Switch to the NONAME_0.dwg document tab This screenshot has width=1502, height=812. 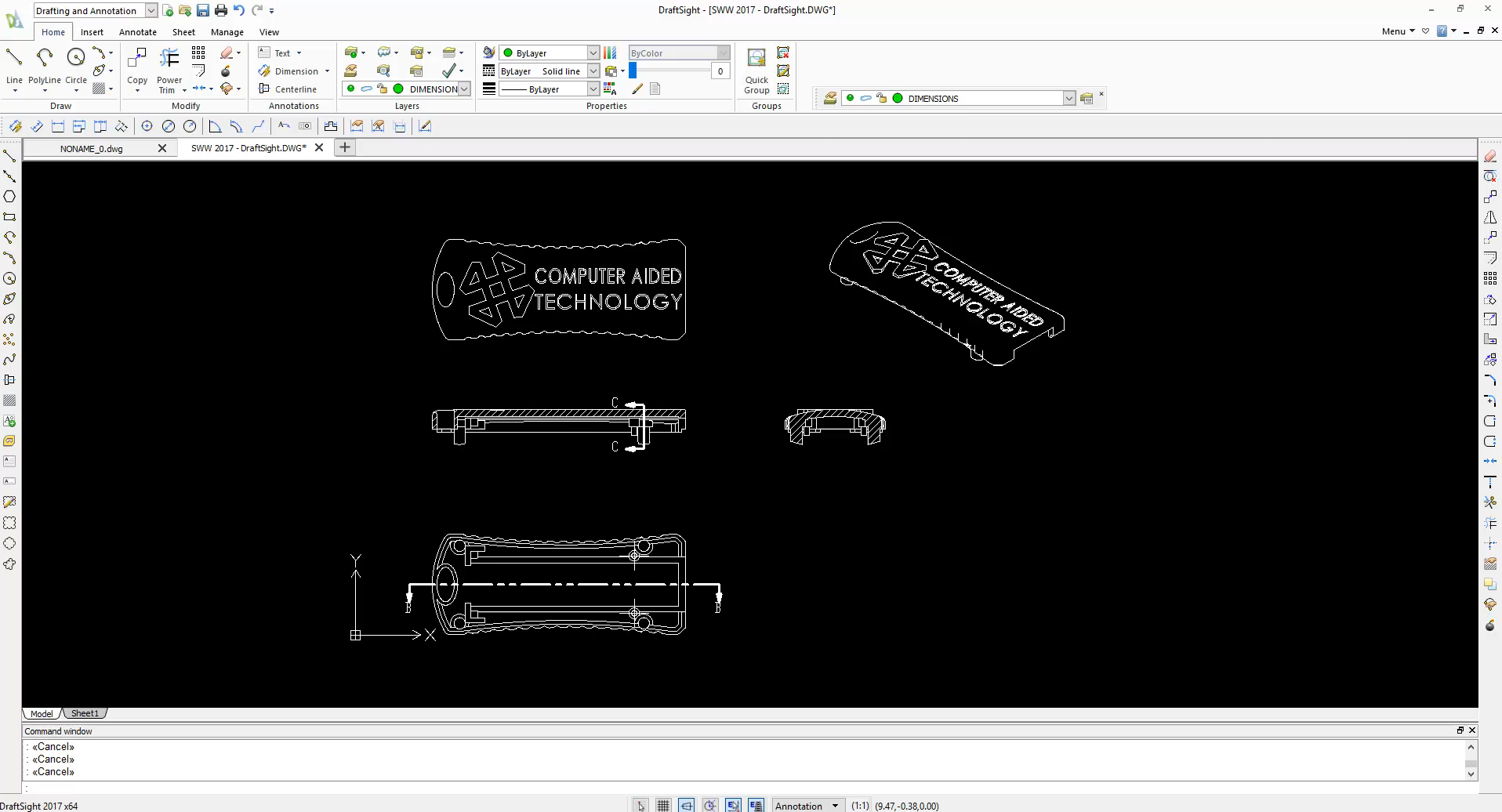[x=92, y=148]
